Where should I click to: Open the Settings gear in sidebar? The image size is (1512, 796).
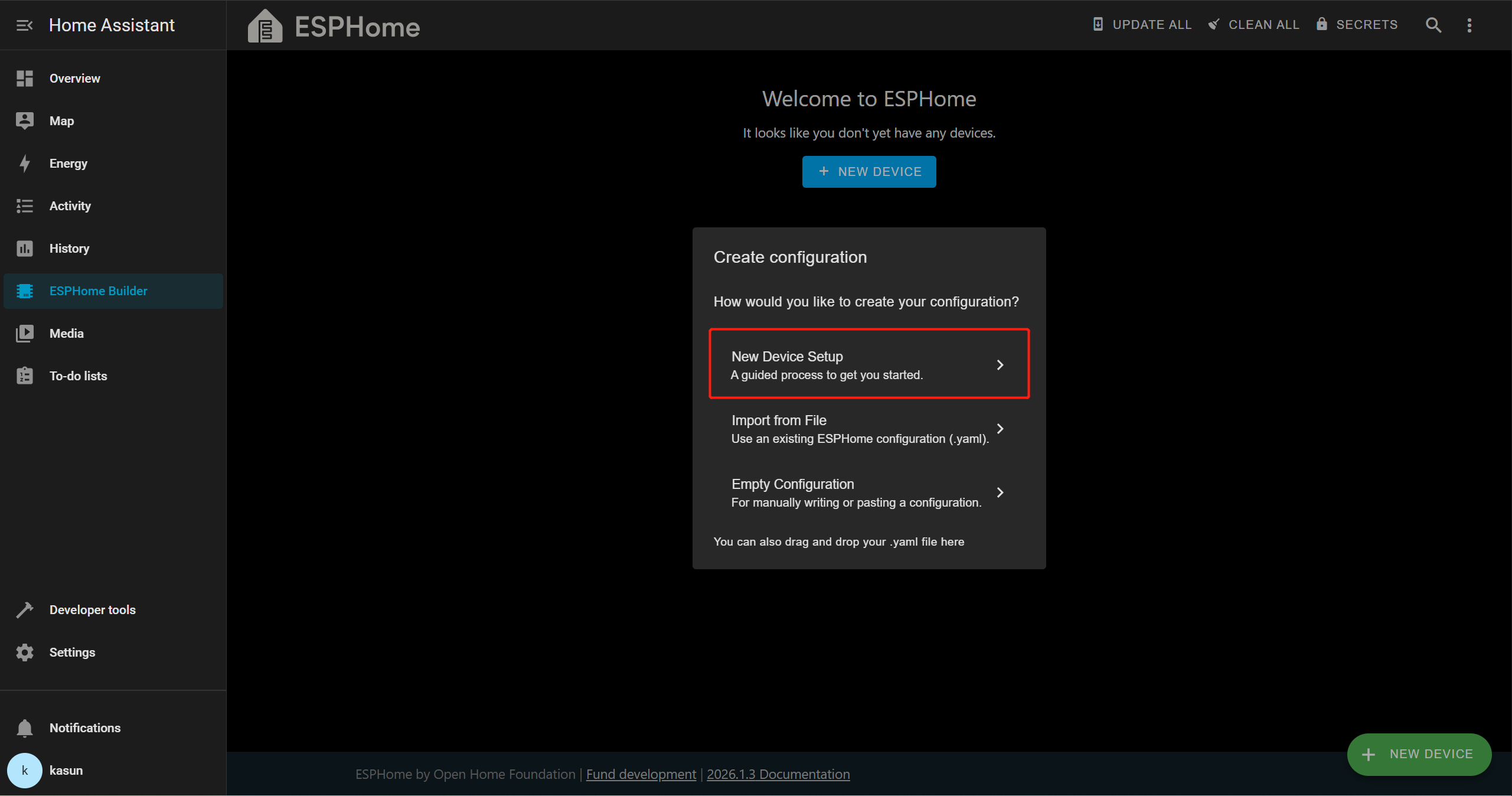tap(25, 653)
